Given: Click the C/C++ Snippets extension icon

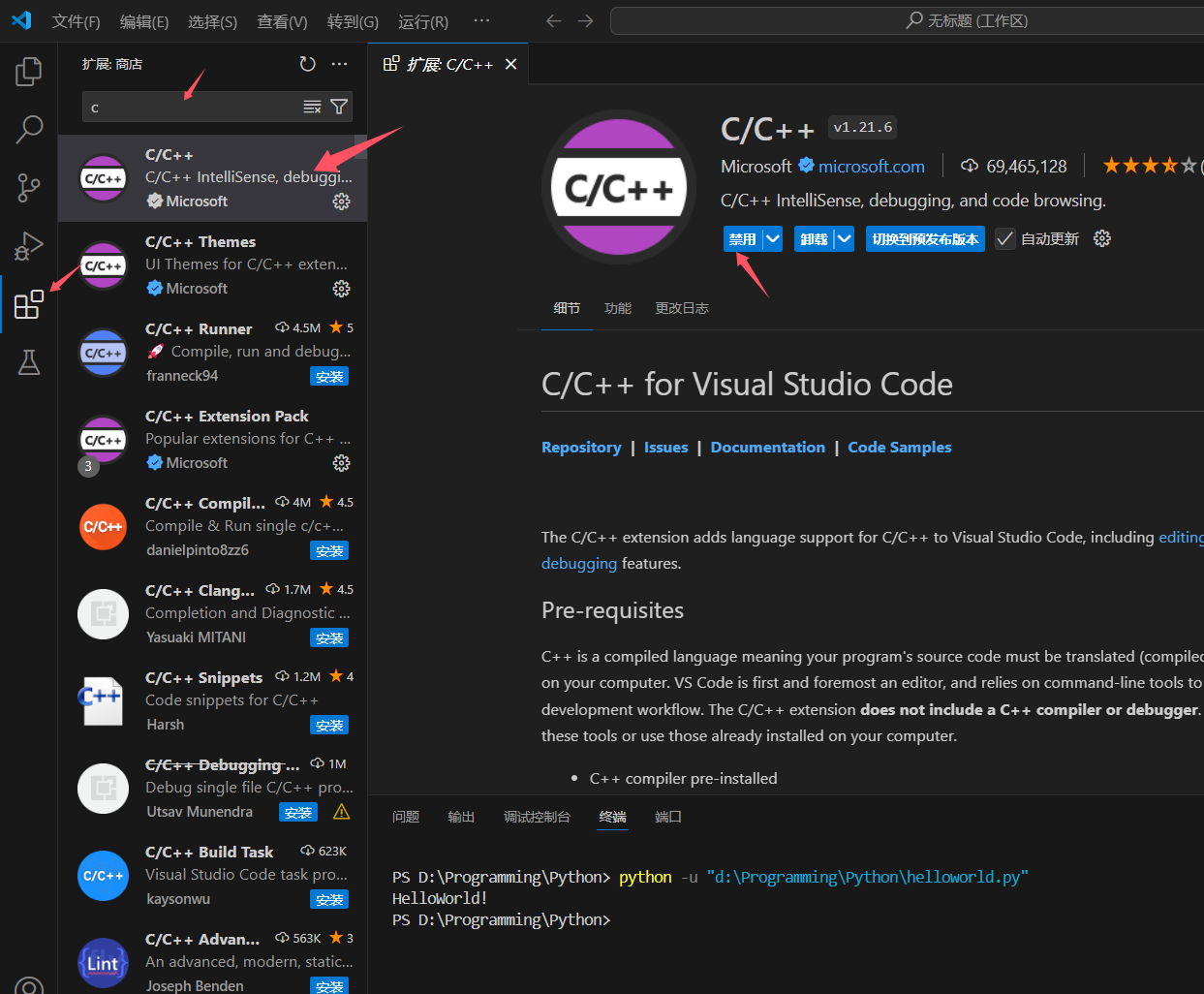Looking at the screenshot, I should tap(103, 701).
